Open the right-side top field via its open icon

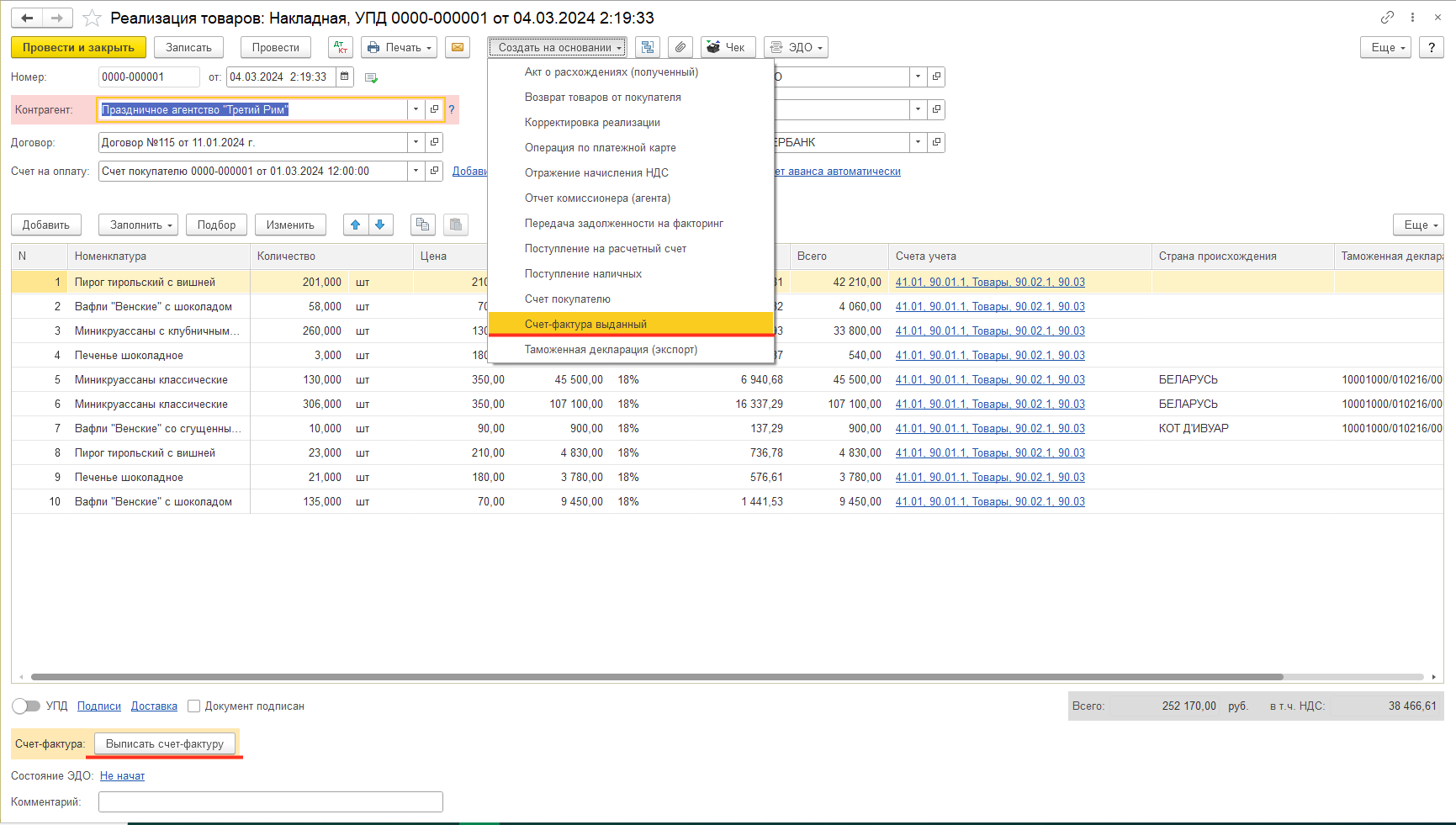click(936, 77)
